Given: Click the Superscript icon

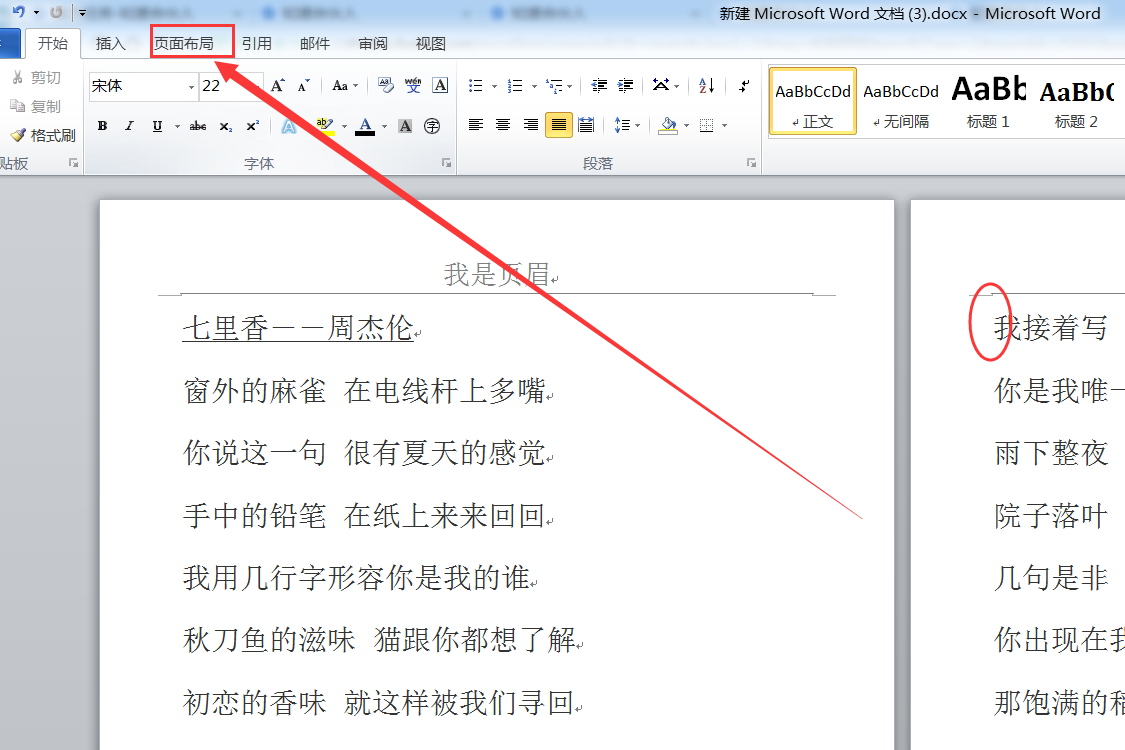Looking at the screenshot, I should [x=253, y=126].
